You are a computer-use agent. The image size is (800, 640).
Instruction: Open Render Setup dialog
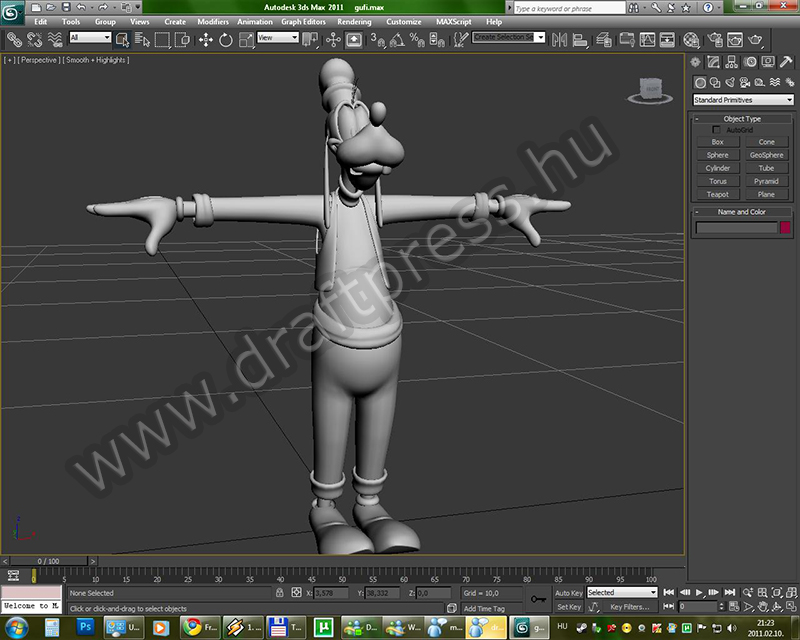[715, 39]
